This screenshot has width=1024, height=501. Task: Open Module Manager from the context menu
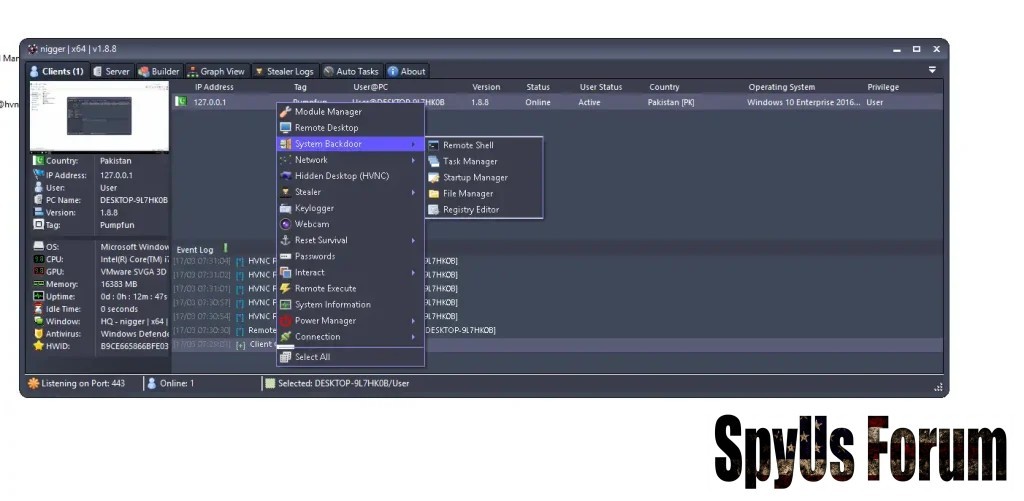tap(327, 112)
